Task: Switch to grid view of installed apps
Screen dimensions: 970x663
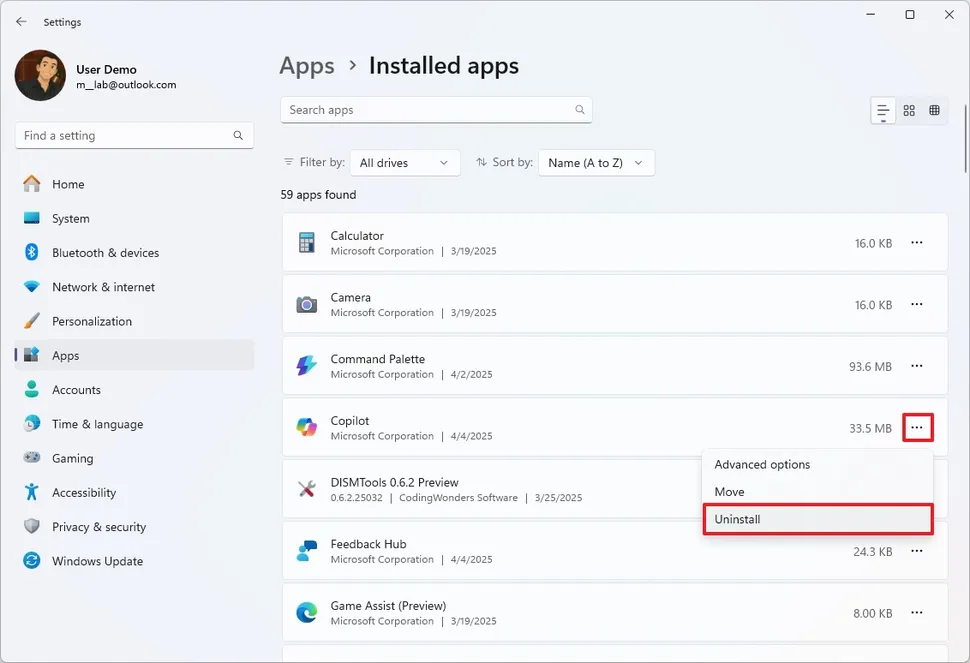Action: pyautogui.click(x=908, y=110)
